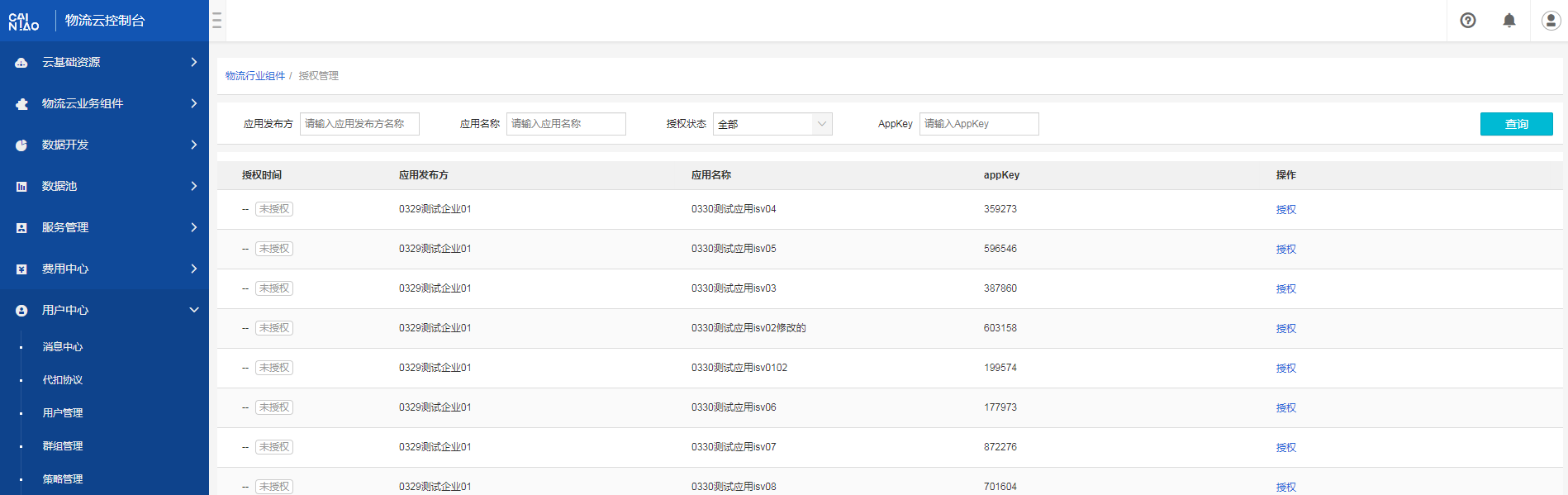Screen dimensions: 1568x495
Task: Click the 云基础资源 cloud icon
Action: click(x=21, y=63)
